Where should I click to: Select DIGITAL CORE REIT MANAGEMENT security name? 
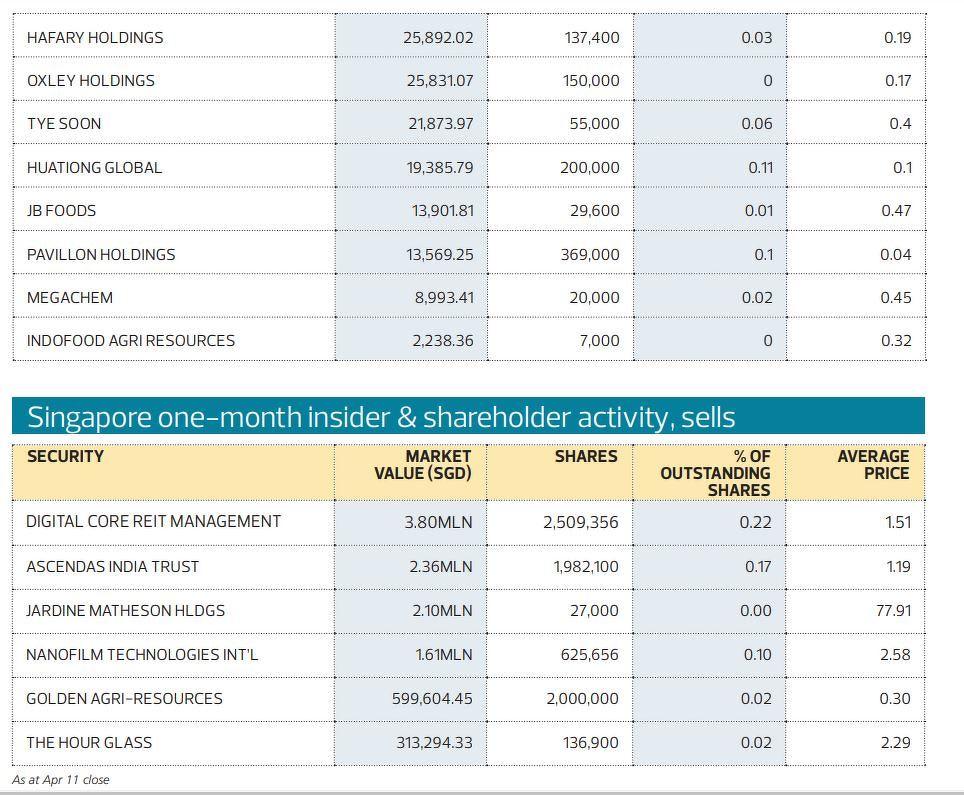click(x=154, y=522)
